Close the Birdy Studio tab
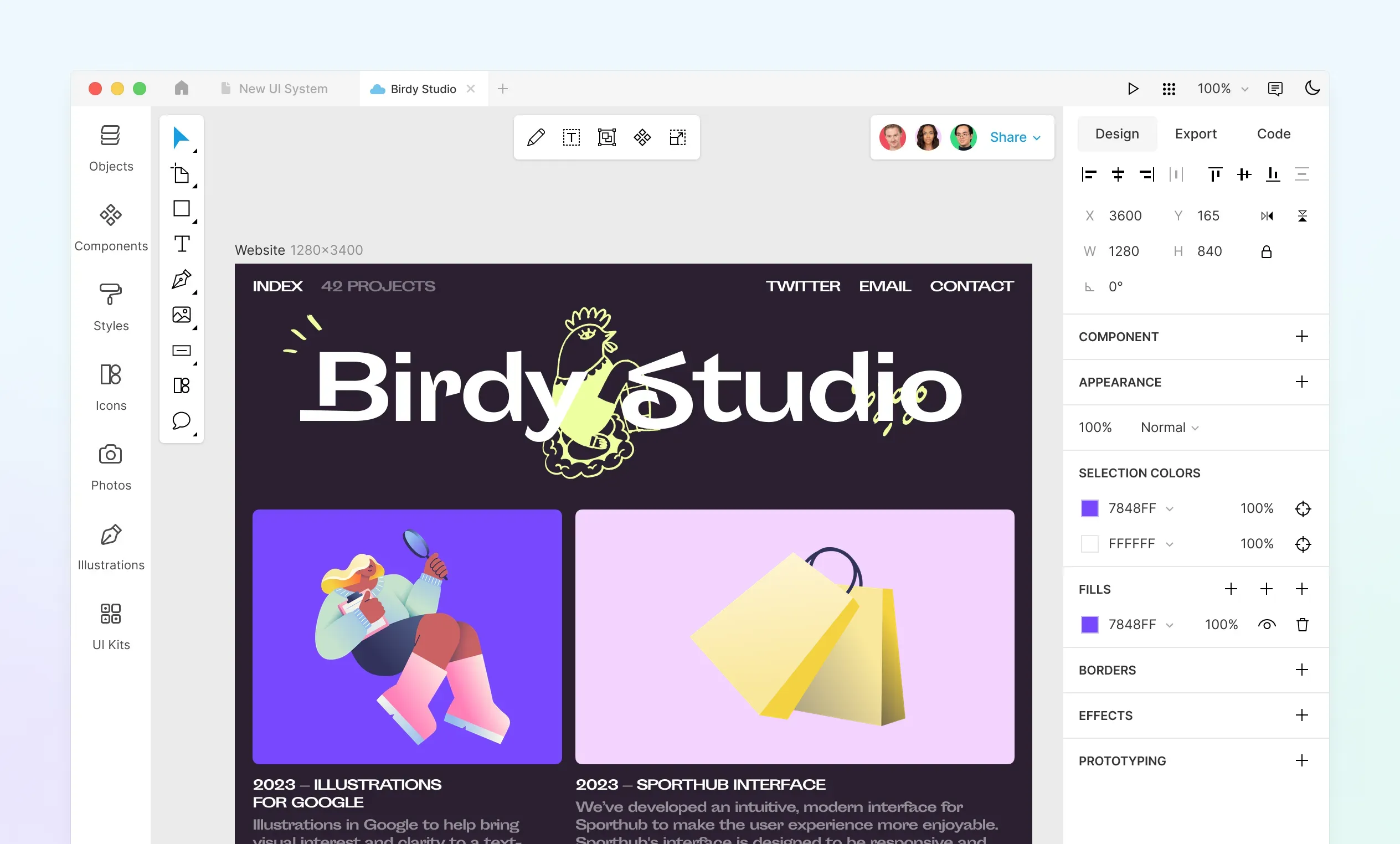This screenshot has width=1400, height=844. point(471,89)
